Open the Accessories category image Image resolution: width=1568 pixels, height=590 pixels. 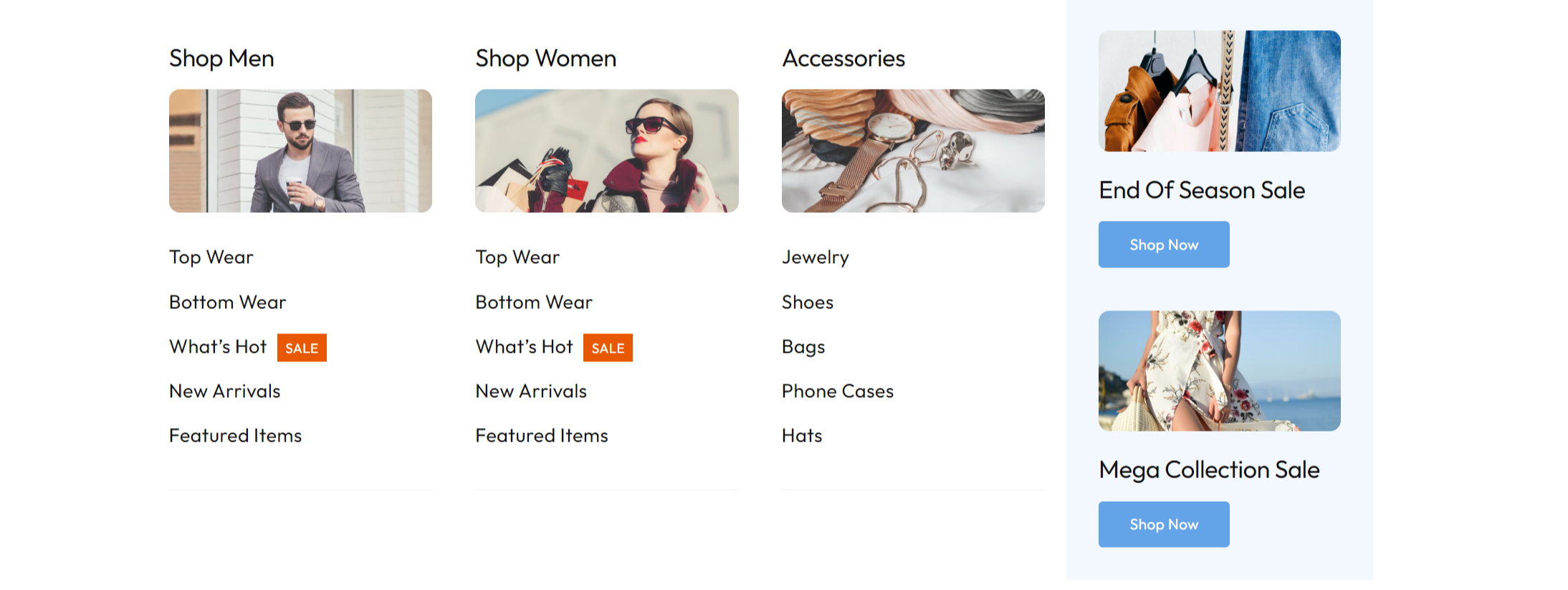tap(913, 151)
